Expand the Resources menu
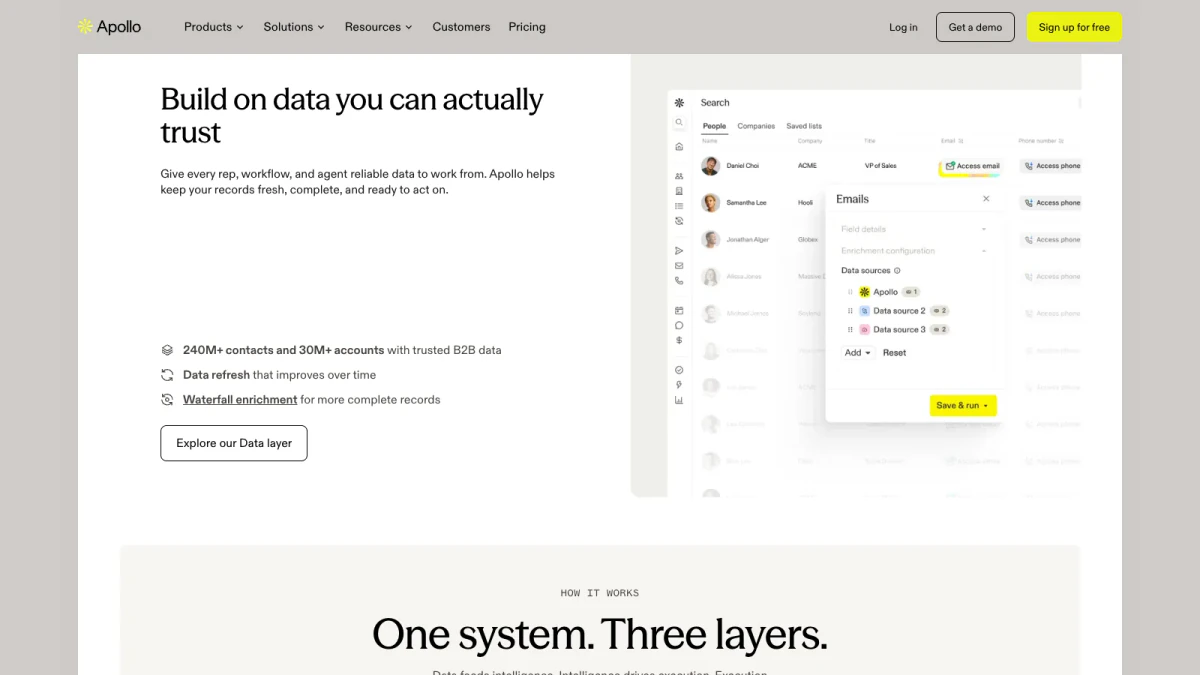The height and width of the screenshot is (675, 1200). coord(378,27)
